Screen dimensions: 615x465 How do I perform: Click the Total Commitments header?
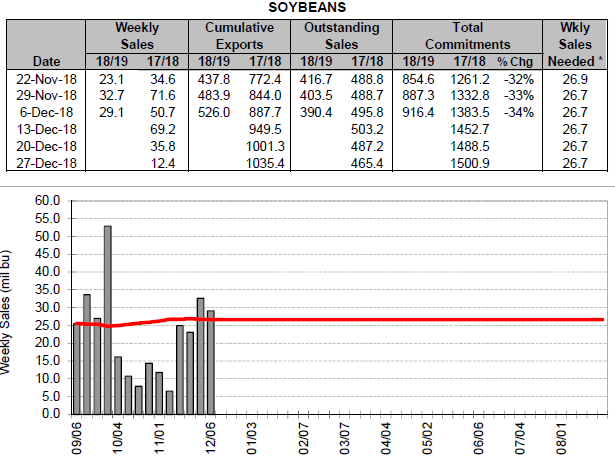466,35
